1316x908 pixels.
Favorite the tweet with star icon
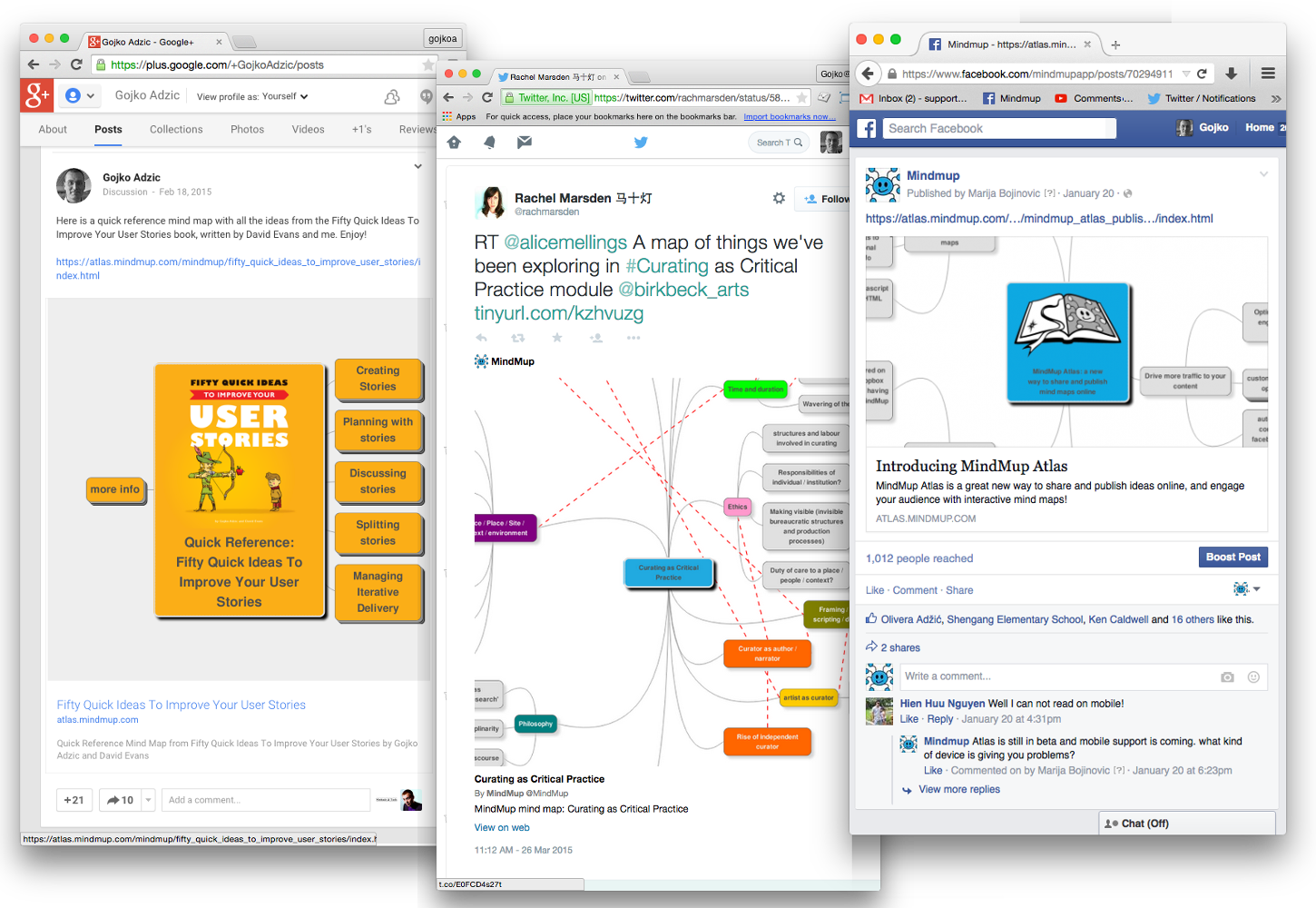pyautogui.click(x=557, y=338)
